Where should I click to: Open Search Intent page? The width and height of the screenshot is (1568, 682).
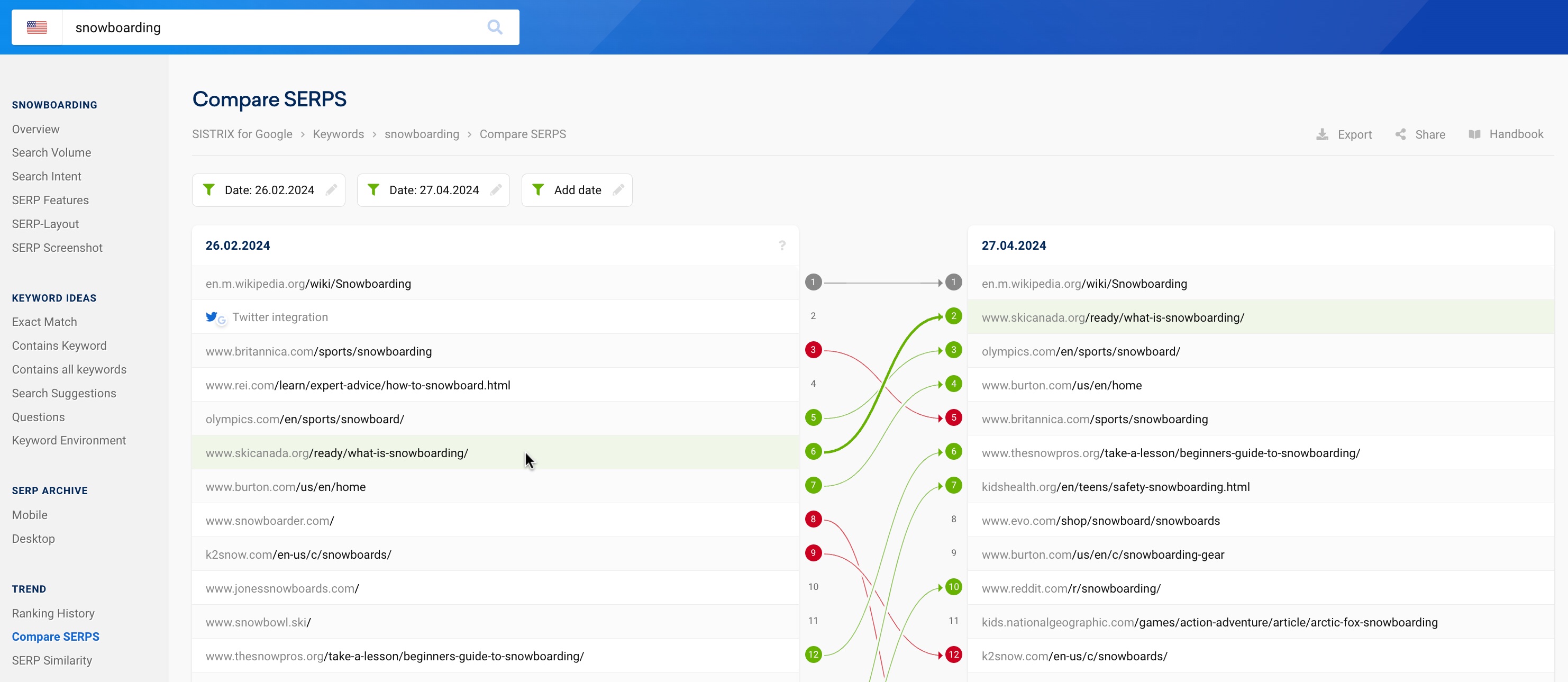click(x=46, y=177)
